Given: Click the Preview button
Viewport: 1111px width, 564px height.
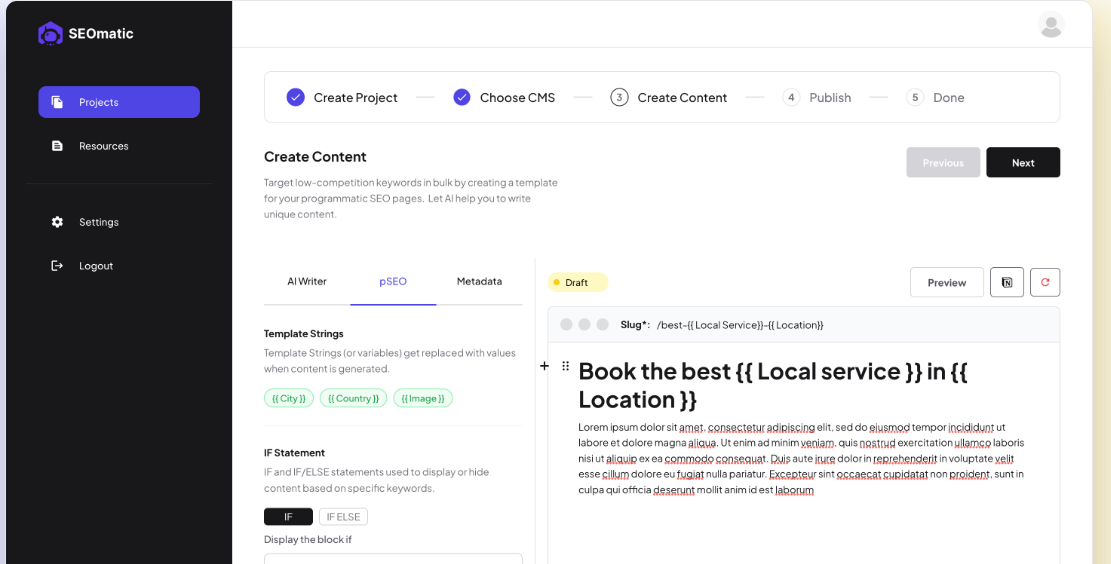Looking at the screenshot, I should pyautogui.click(x=946, y=283).
